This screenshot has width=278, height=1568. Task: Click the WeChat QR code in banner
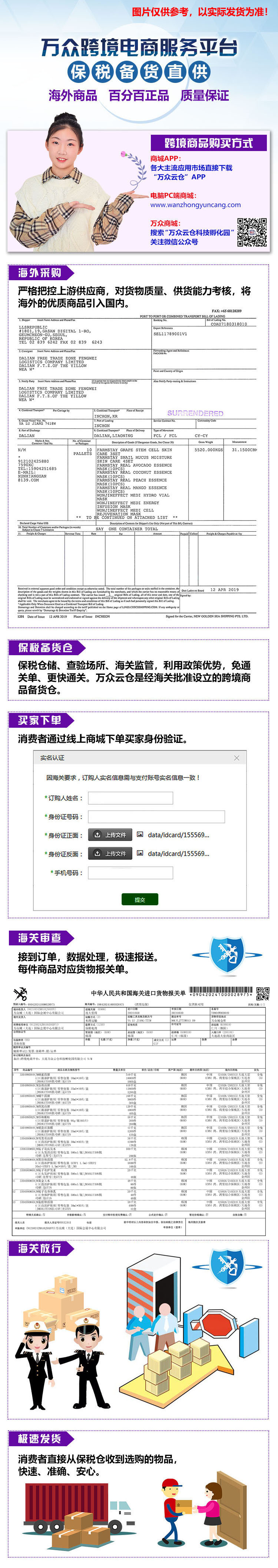(x=252, y=232)
